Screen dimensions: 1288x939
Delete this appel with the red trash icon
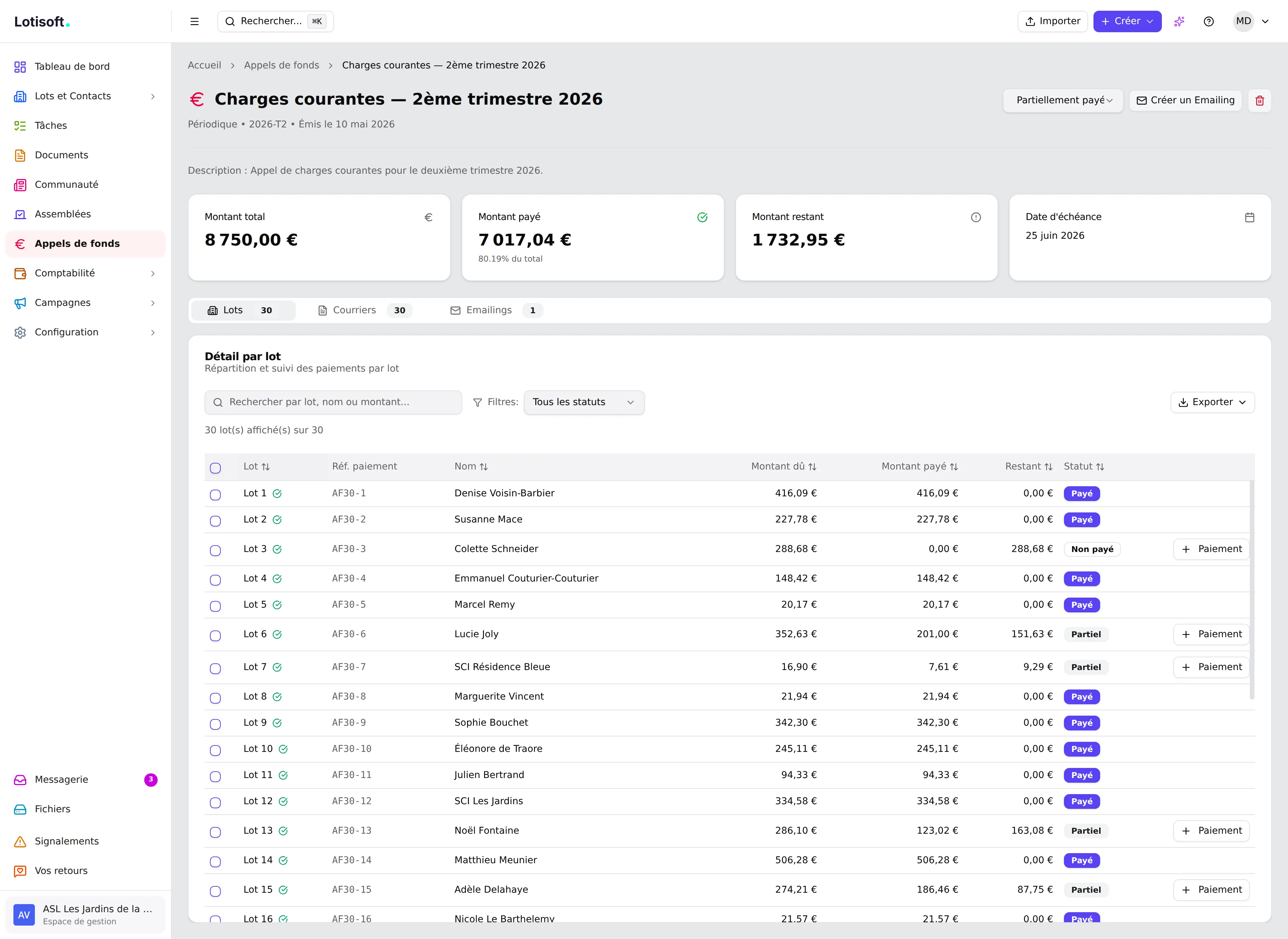(x=1259, y=101)
